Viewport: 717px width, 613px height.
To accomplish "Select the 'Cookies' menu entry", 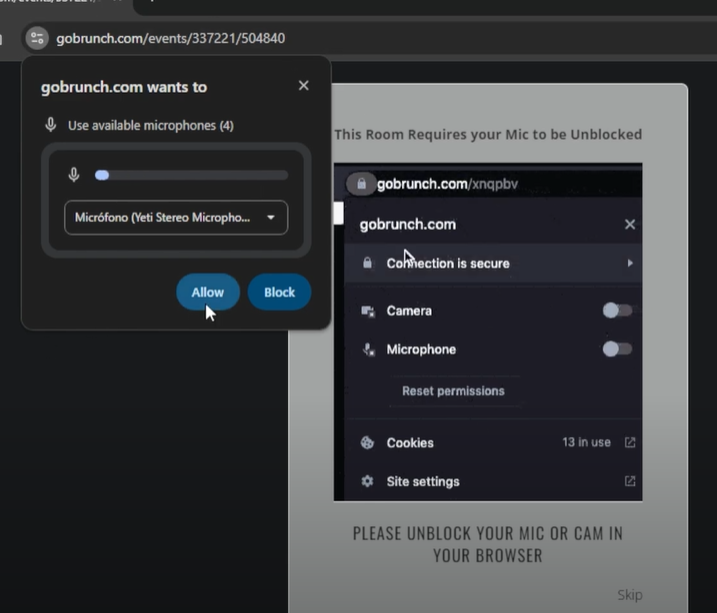I will pyautogui.click(x=410, y=443).
